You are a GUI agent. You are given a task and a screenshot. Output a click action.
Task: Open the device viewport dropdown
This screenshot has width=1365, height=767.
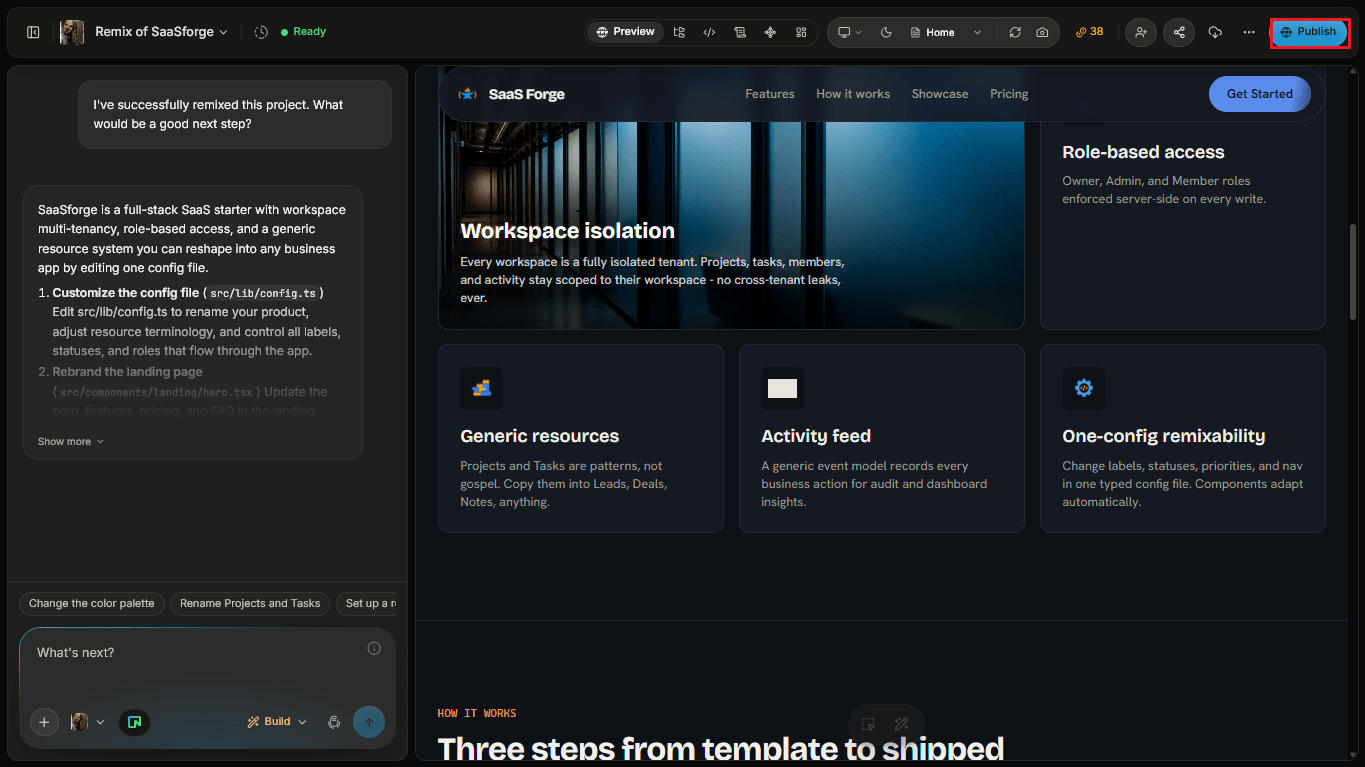(x=850, y=32)
